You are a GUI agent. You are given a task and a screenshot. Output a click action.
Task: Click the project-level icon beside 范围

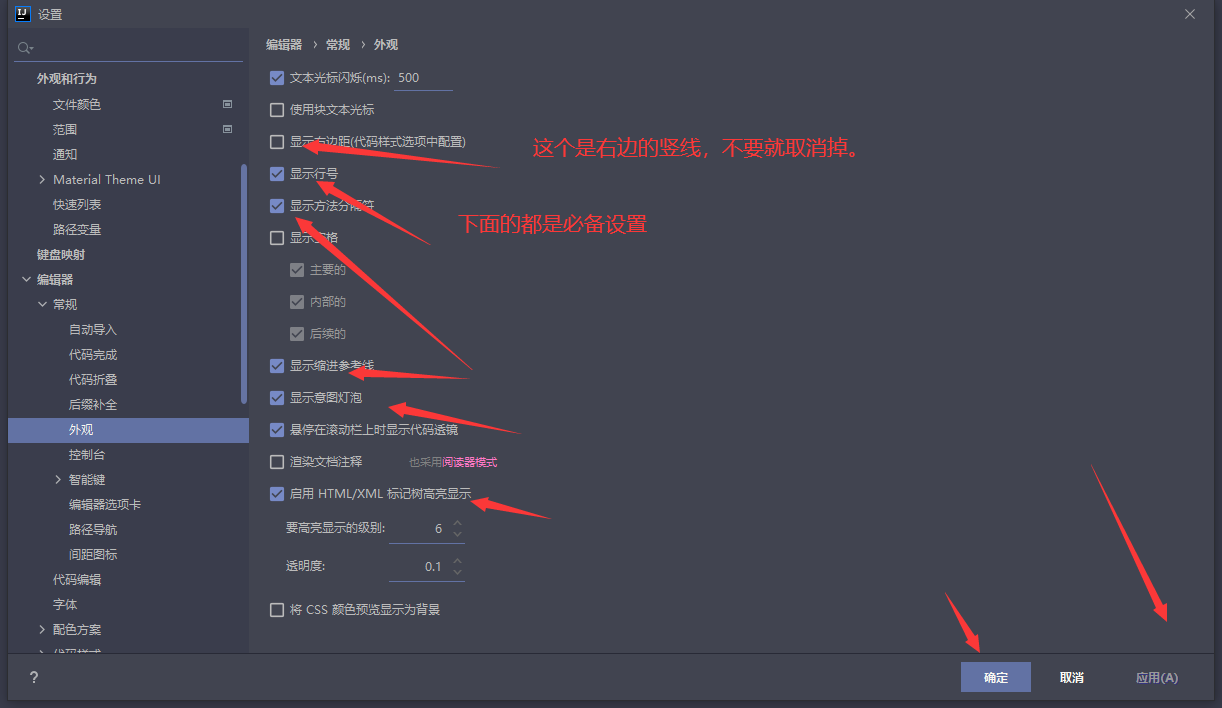(x=227, y=129)
